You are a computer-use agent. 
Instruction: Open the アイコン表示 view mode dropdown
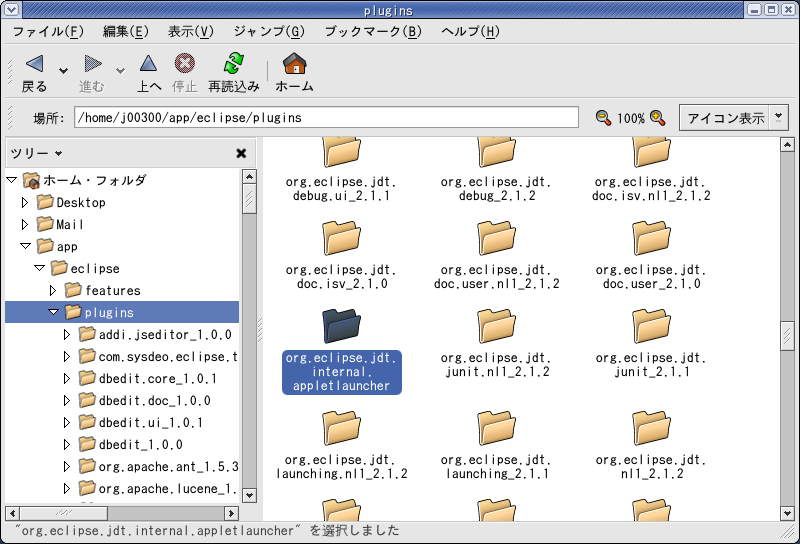(x=734, y=118)
